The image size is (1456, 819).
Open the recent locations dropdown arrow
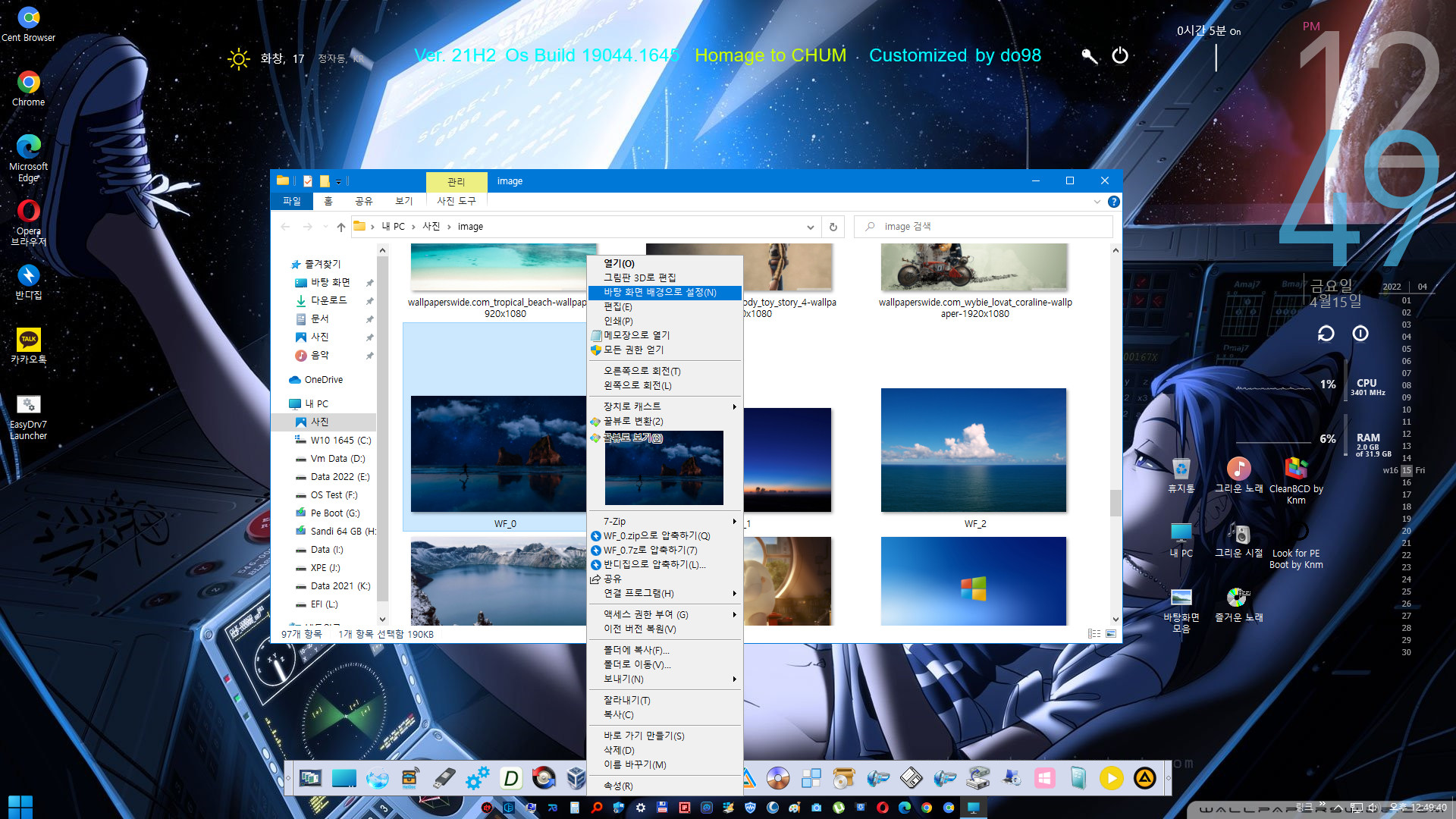tap(325, 227)
